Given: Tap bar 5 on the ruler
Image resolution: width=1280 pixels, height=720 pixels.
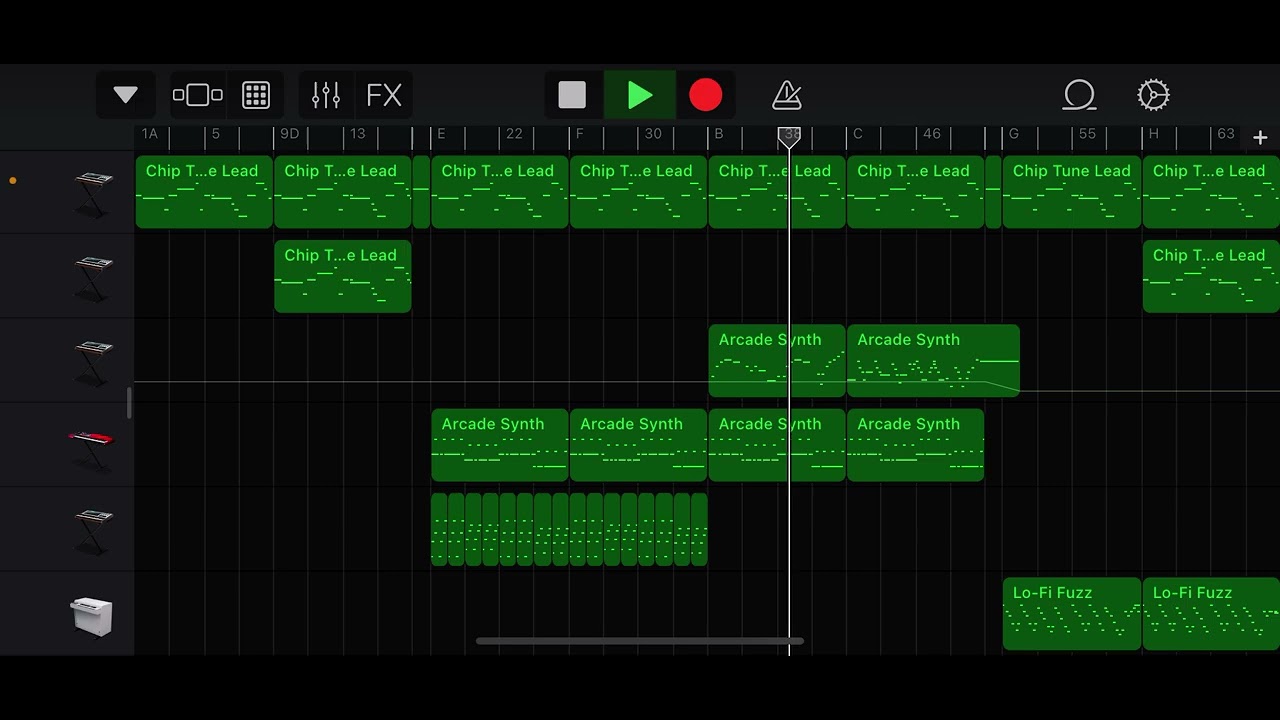Looking at the screenshot, I should pos(215,134).
